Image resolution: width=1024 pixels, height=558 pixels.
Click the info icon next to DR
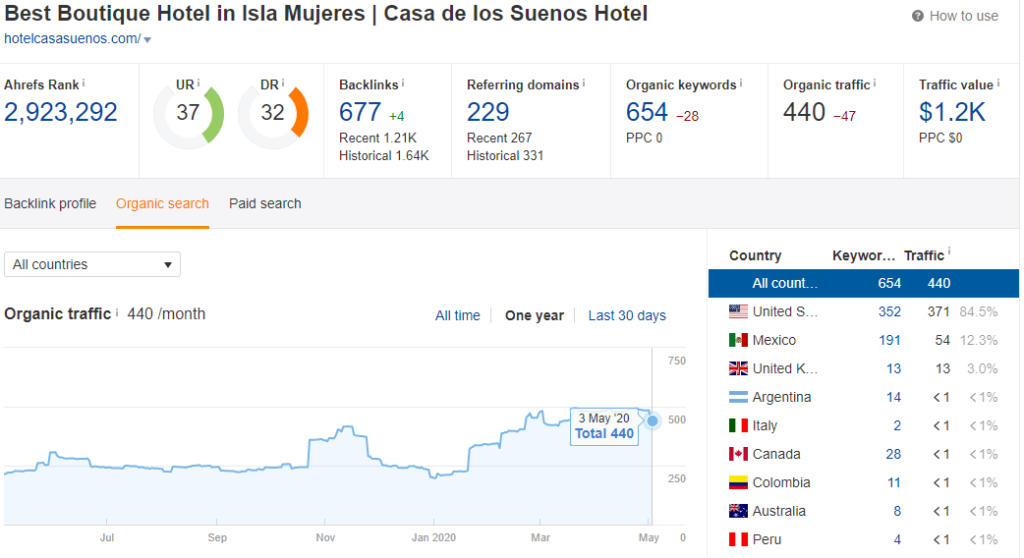[x=283, y=84]
